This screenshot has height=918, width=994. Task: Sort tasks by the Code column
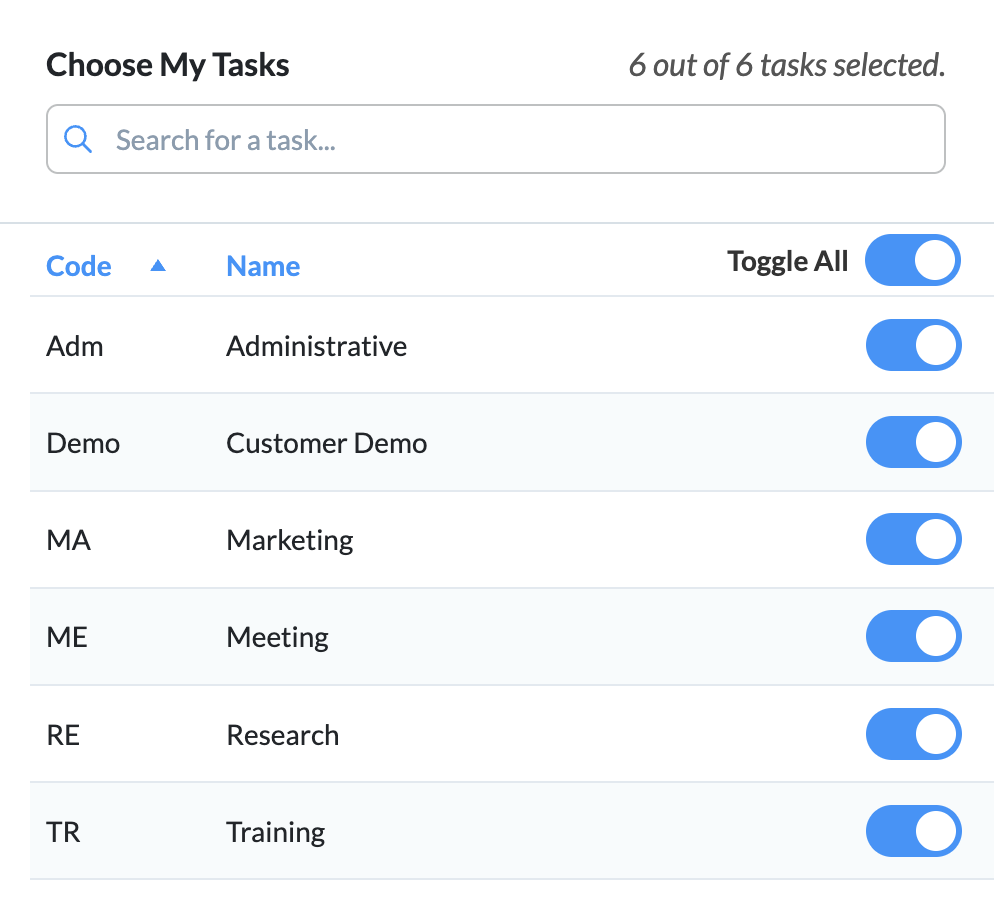pyautogui.click(x=79, y=266)
